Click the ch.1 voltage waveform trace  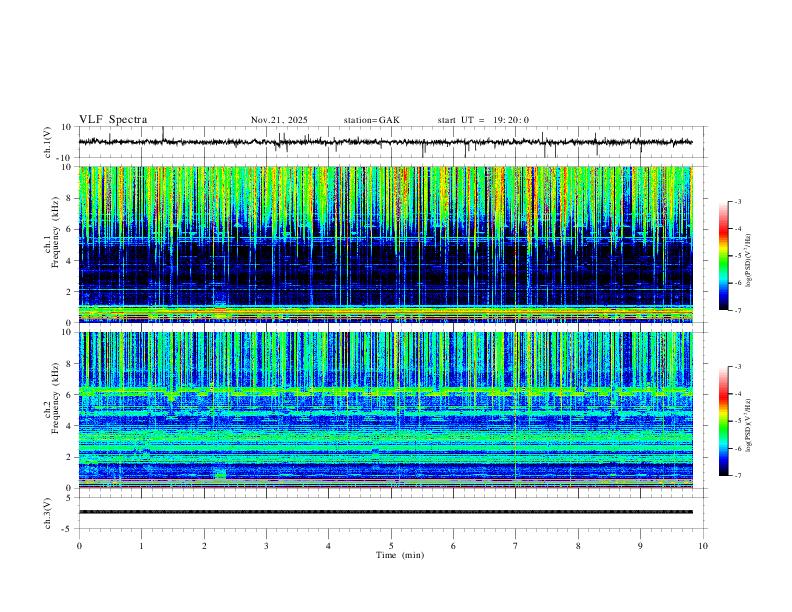[x=385, y=142]
